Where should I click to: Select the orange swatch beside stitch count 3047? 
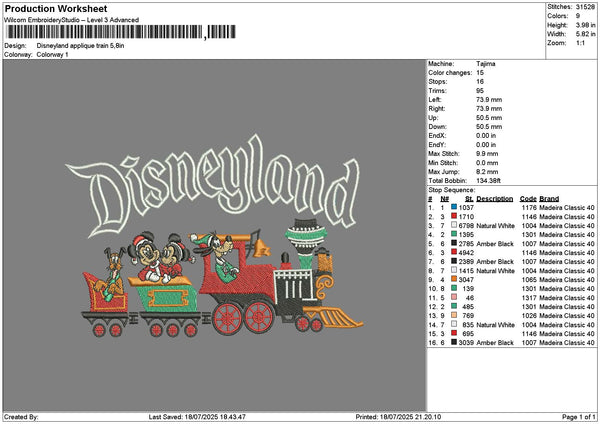(x=454, y=279)
